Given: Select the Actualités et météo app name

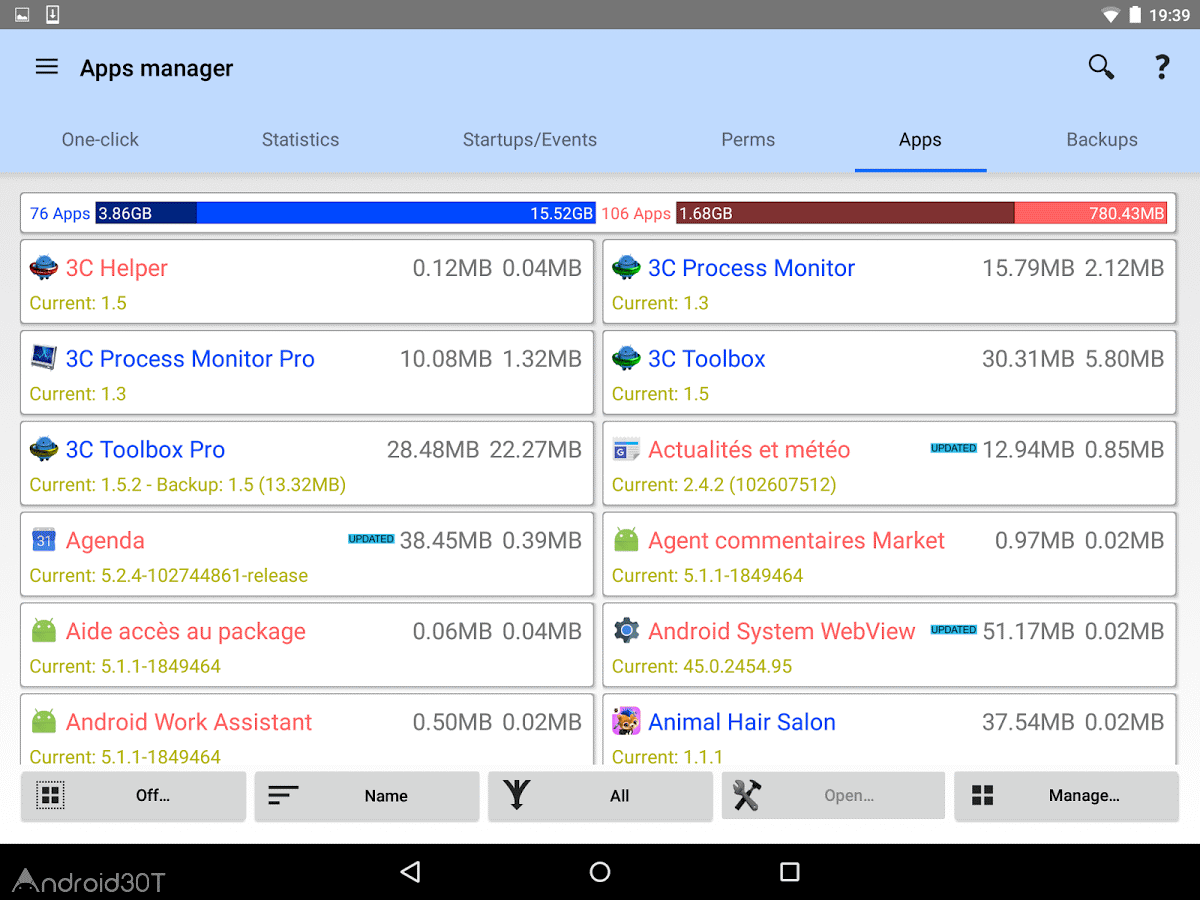Looking at the screenshot, I should pos(749,450).
